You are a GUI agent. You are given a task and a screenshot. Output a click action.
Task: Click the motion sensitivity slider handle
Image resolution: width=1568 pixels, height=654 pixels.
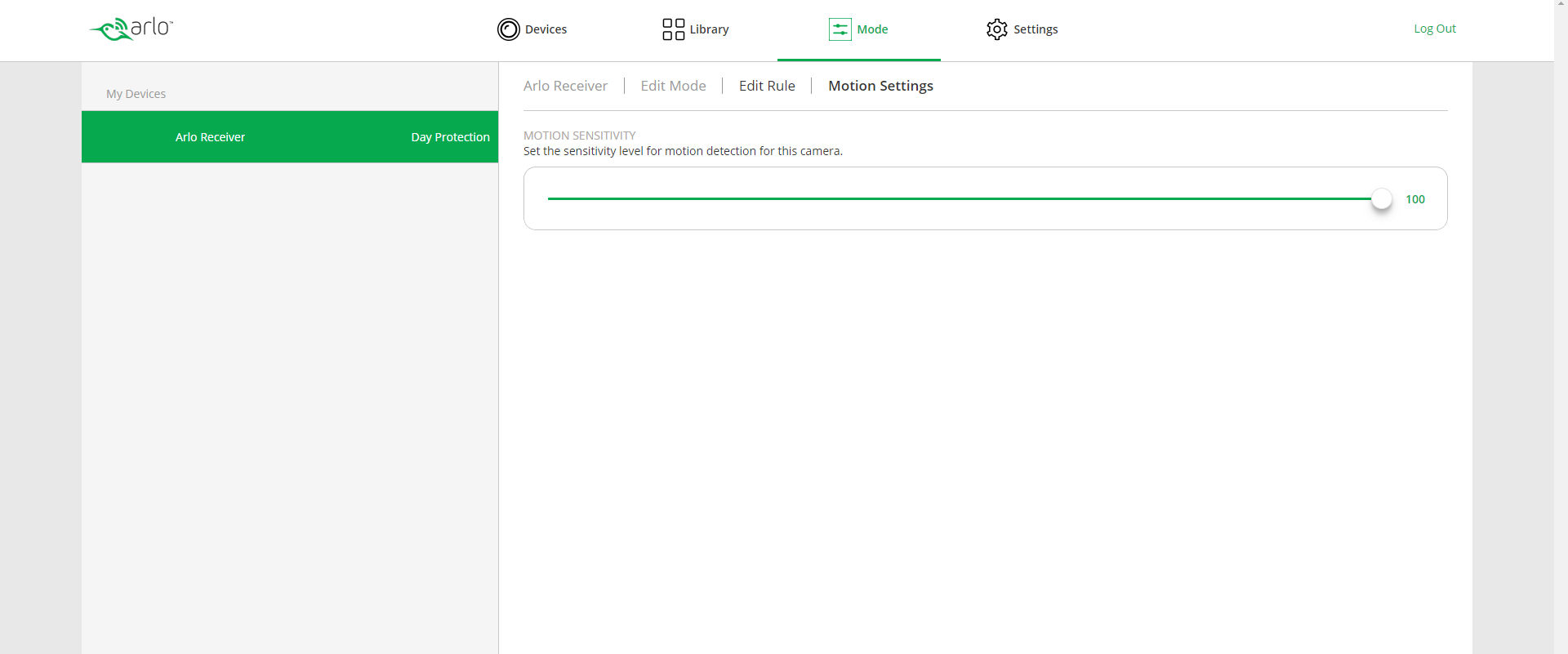1381,198
